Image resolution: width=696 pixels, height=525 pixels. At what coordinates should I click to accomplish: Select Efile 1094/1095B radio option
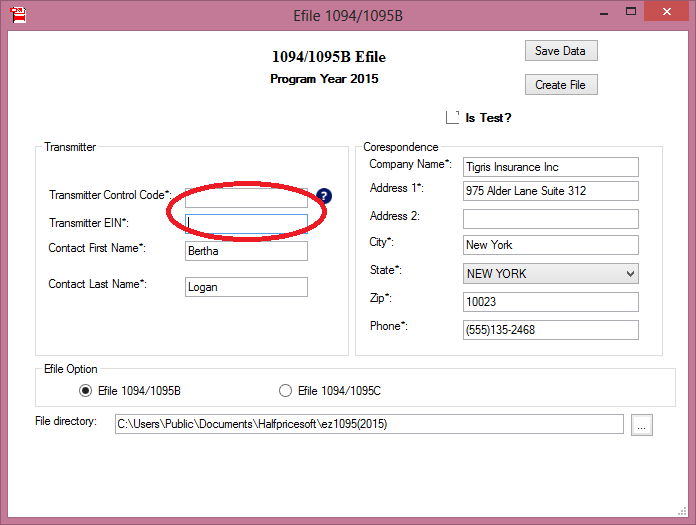pyautogui.click(x=86, y=391)
